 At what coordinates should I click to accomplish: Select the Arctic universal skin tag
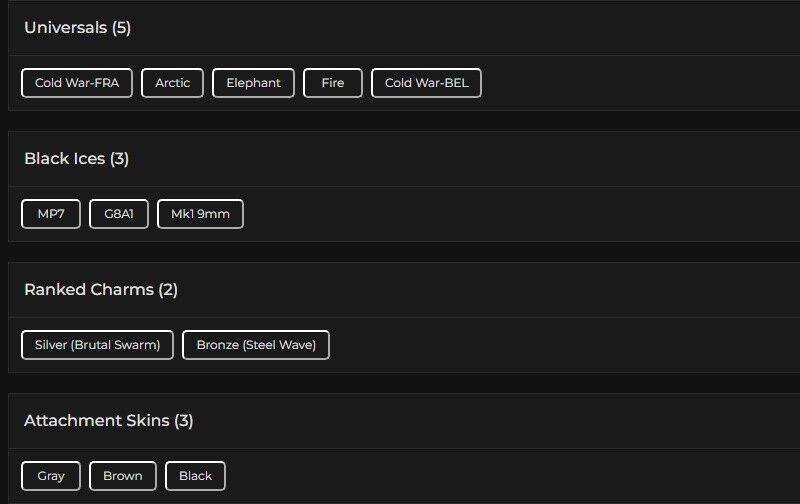pos(172,83)
